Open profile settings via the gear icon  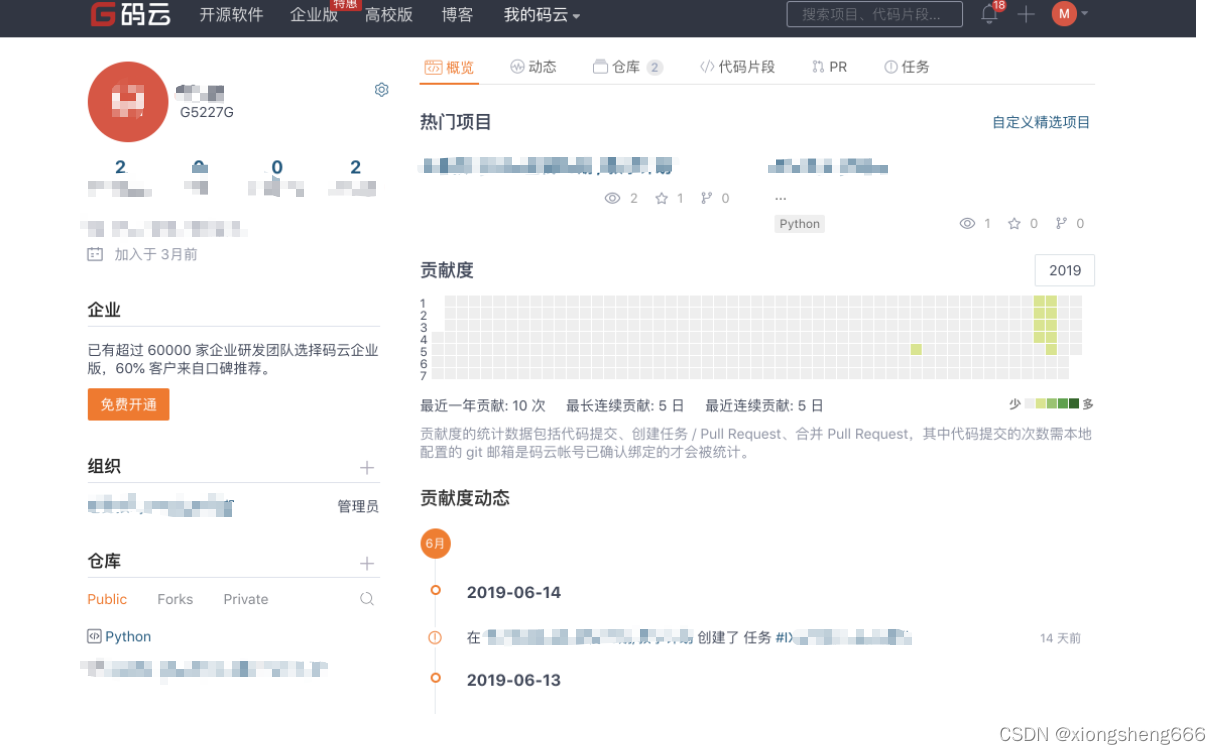[x=381, y=89]
